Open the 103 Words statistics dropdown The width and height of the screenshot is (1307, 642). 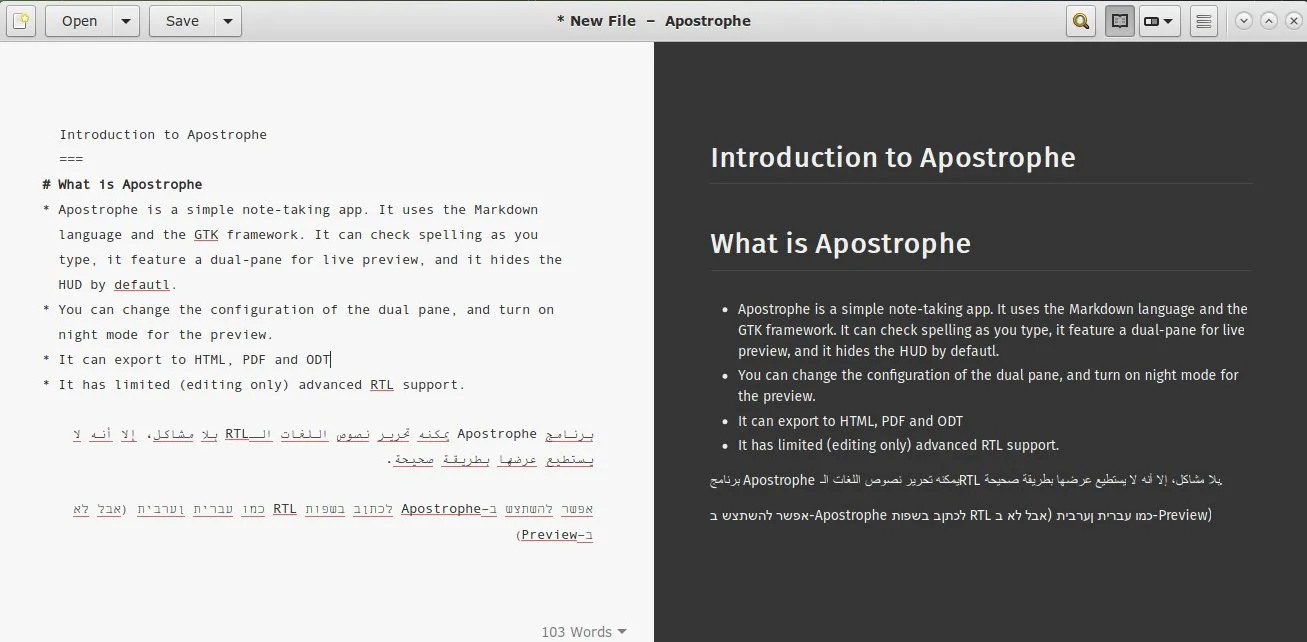coord(583,631)
